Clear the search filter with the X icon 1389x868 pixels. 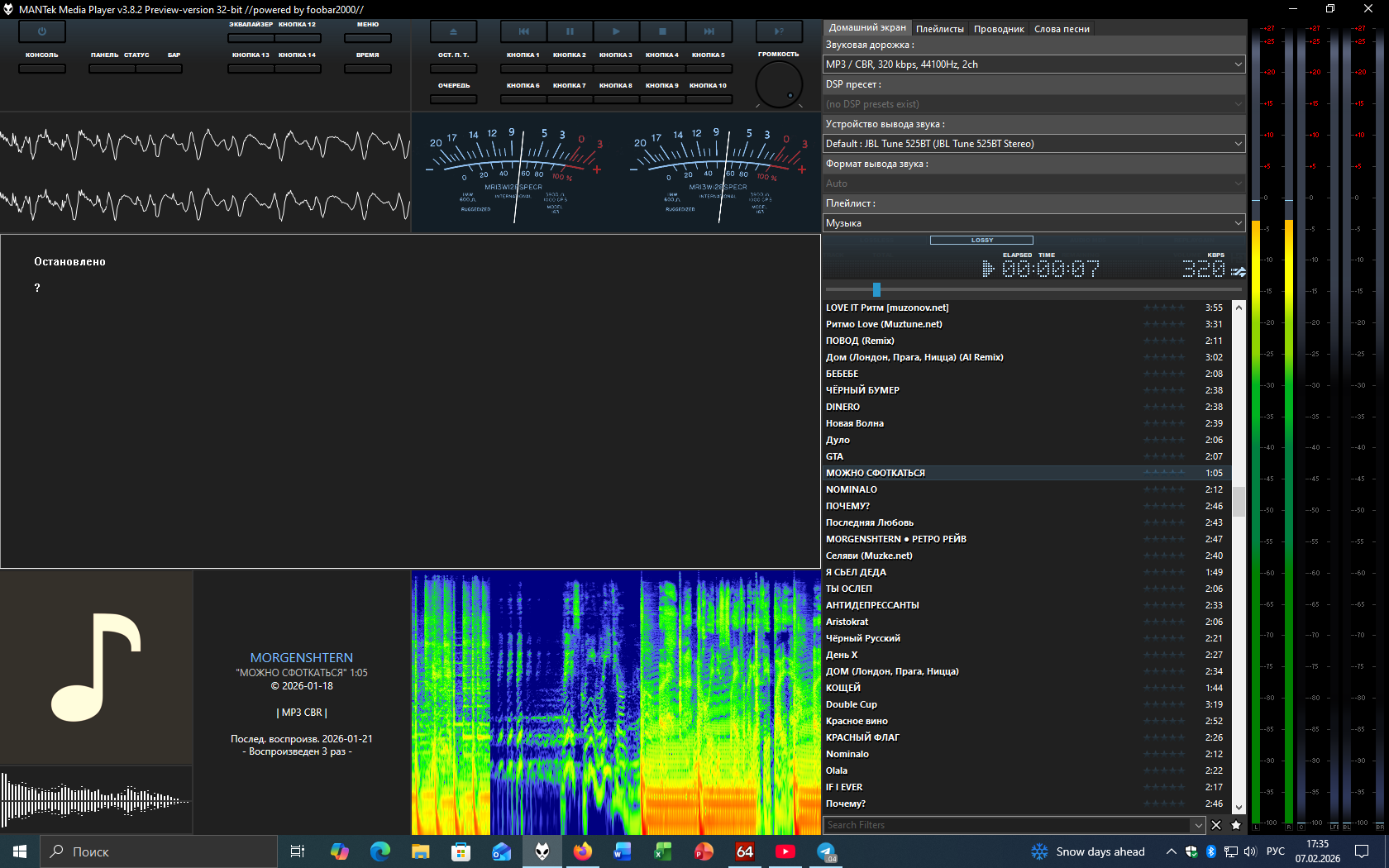1216,825
